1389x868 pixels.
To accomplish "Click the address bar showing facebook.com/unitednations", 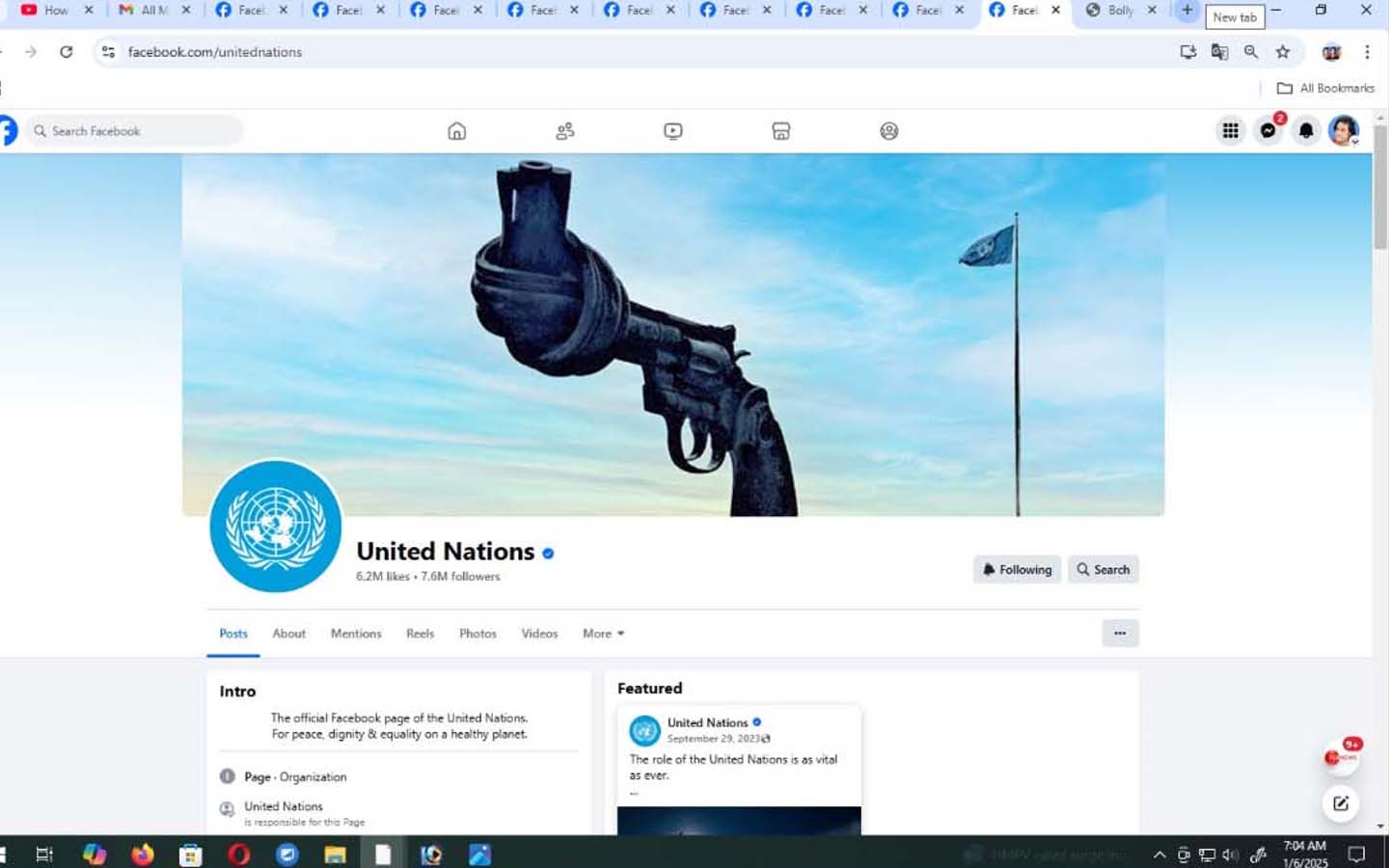I will click(215, 52).
